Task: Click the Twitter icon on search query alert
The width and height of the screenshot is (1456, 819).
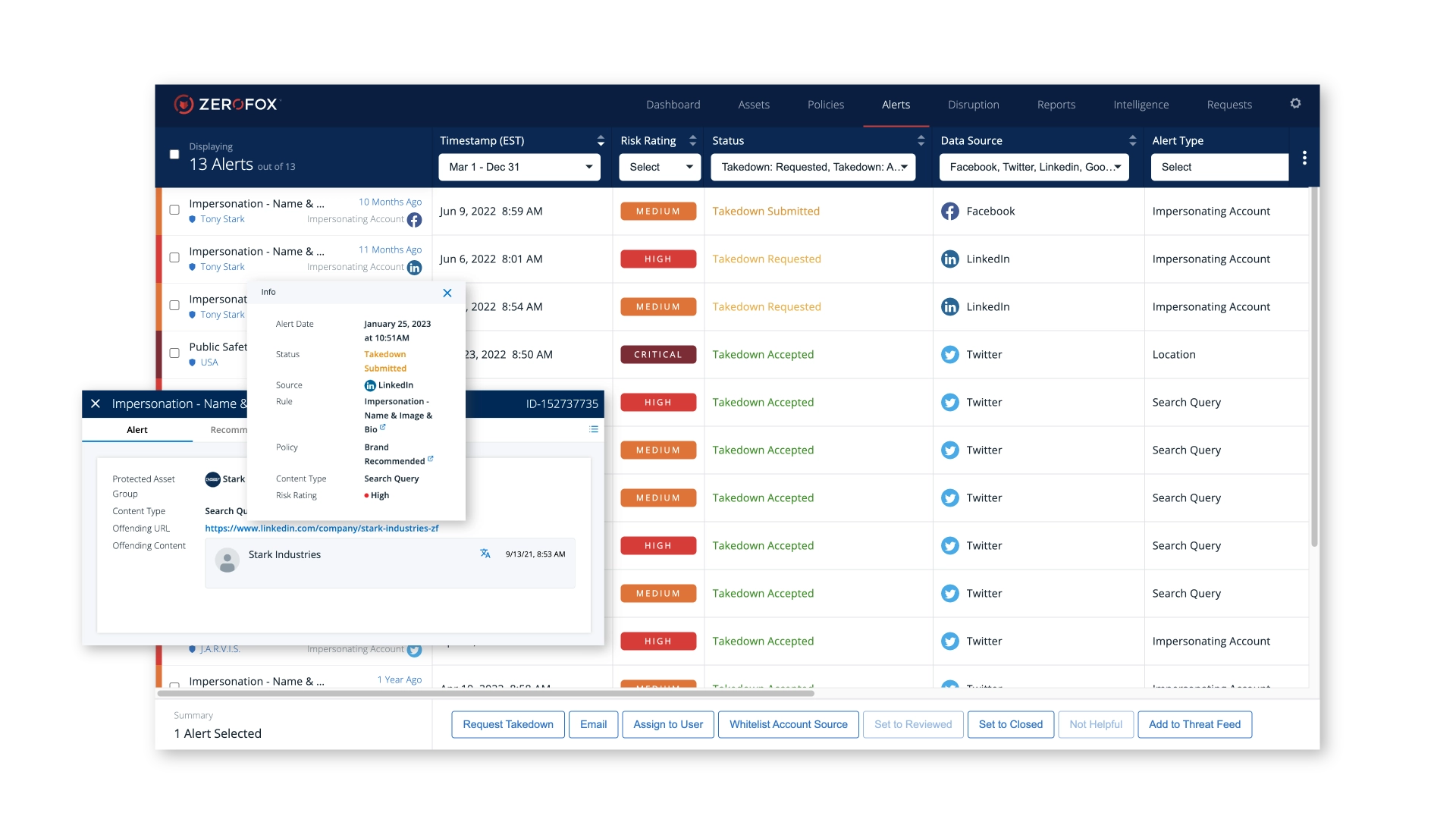Action: tap(950, 401)
